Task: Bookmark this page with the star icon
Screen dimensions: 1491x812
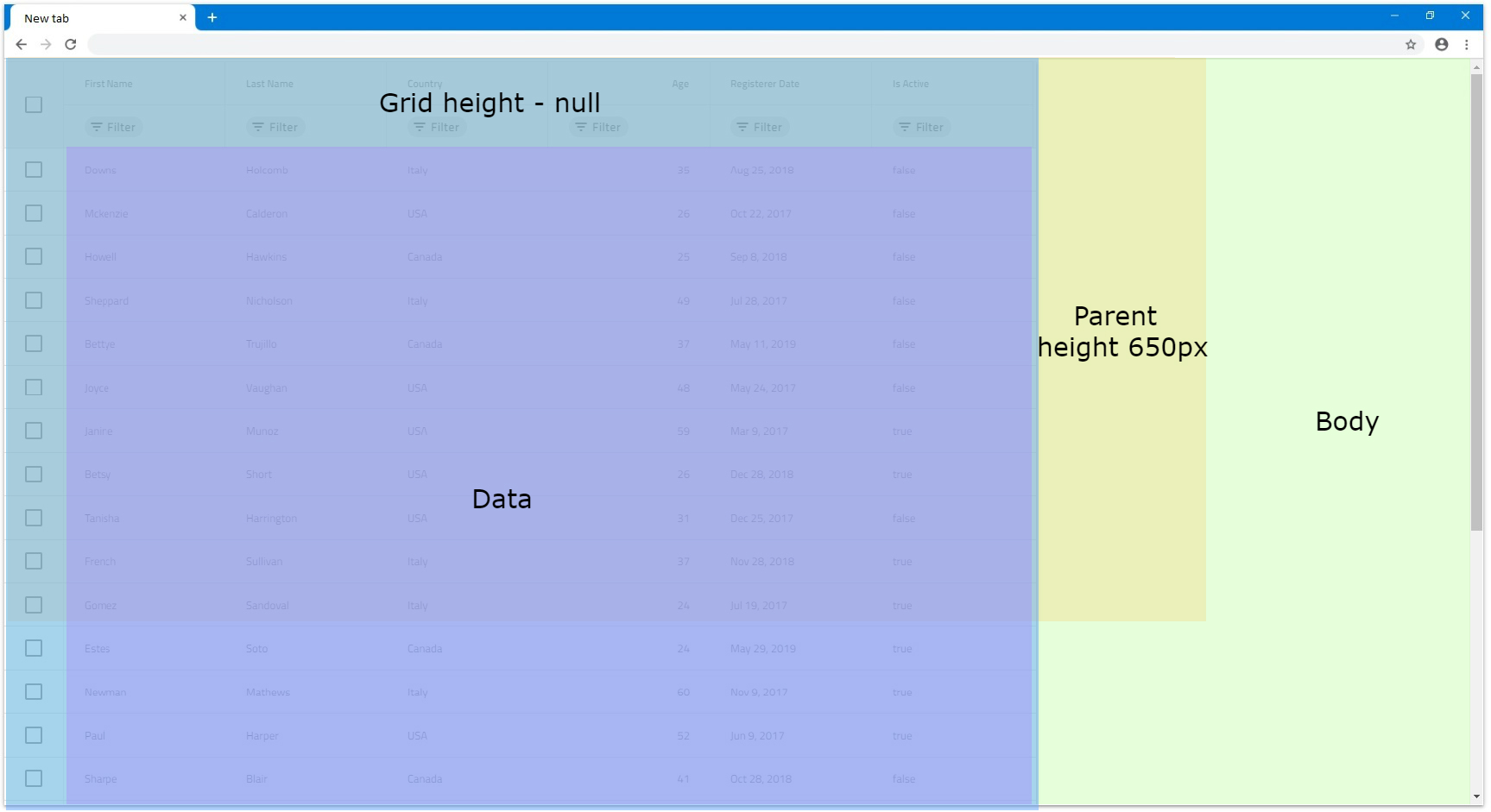Action: tap(1411, 45)
